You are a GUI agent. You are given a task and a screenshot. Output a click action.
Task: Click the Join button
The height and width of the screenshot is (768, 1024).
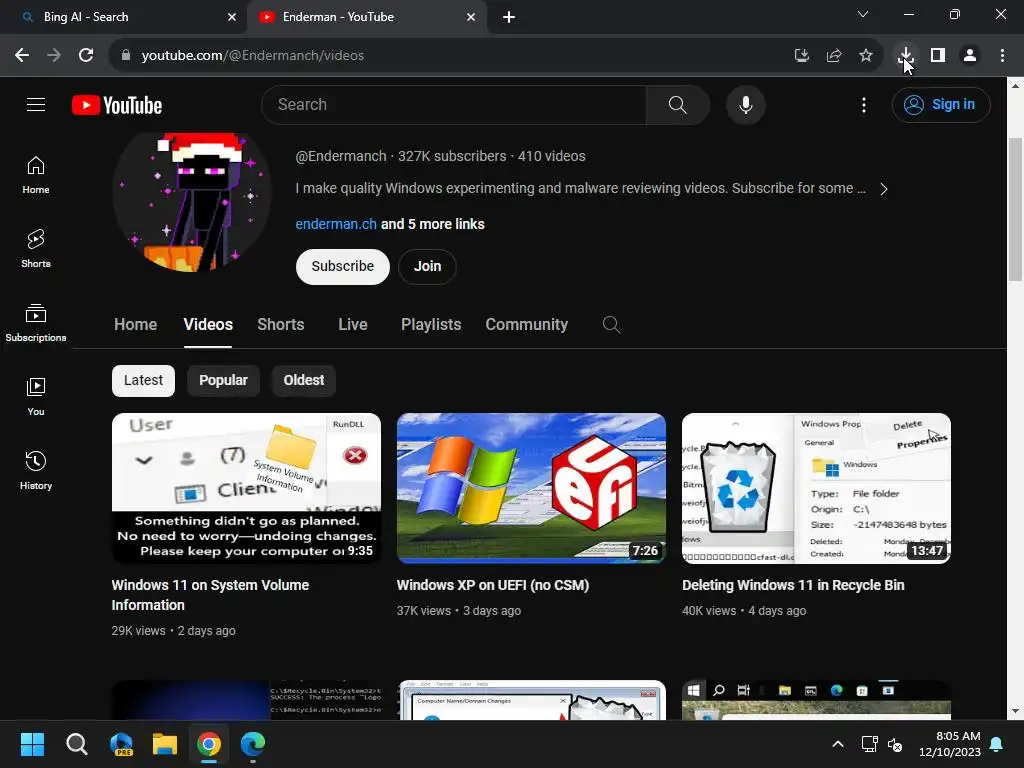pyautogui.click(x=427, y=266)
